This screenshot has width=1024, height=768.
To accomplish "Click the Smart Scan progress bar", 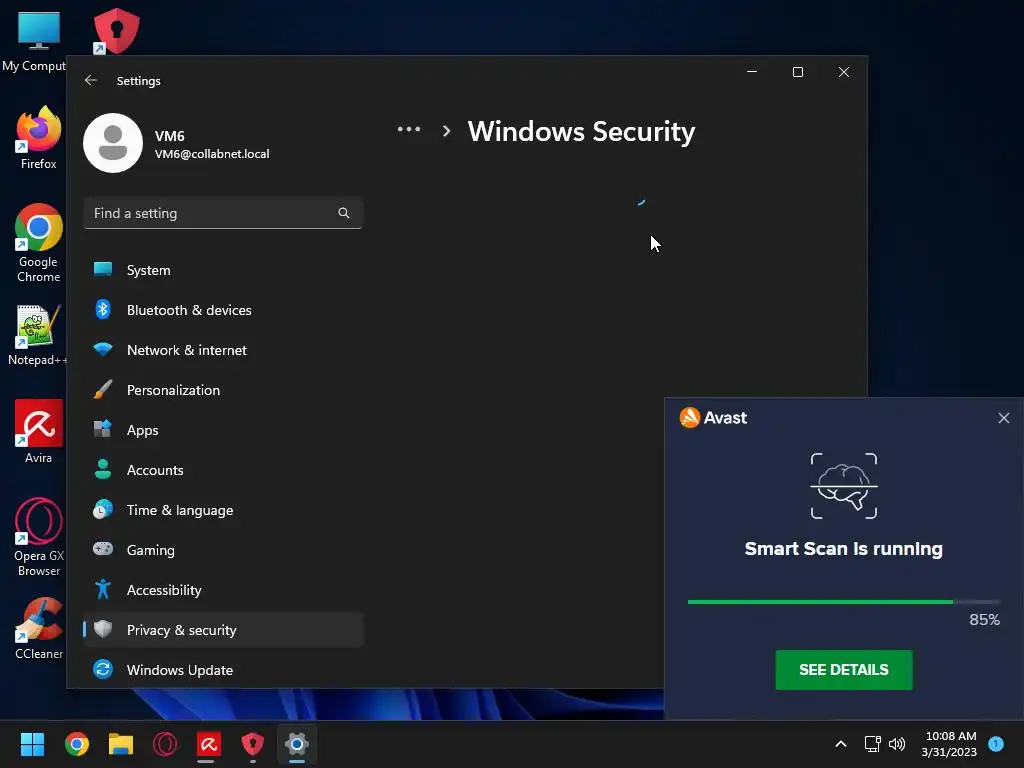I will click(843, 601).
